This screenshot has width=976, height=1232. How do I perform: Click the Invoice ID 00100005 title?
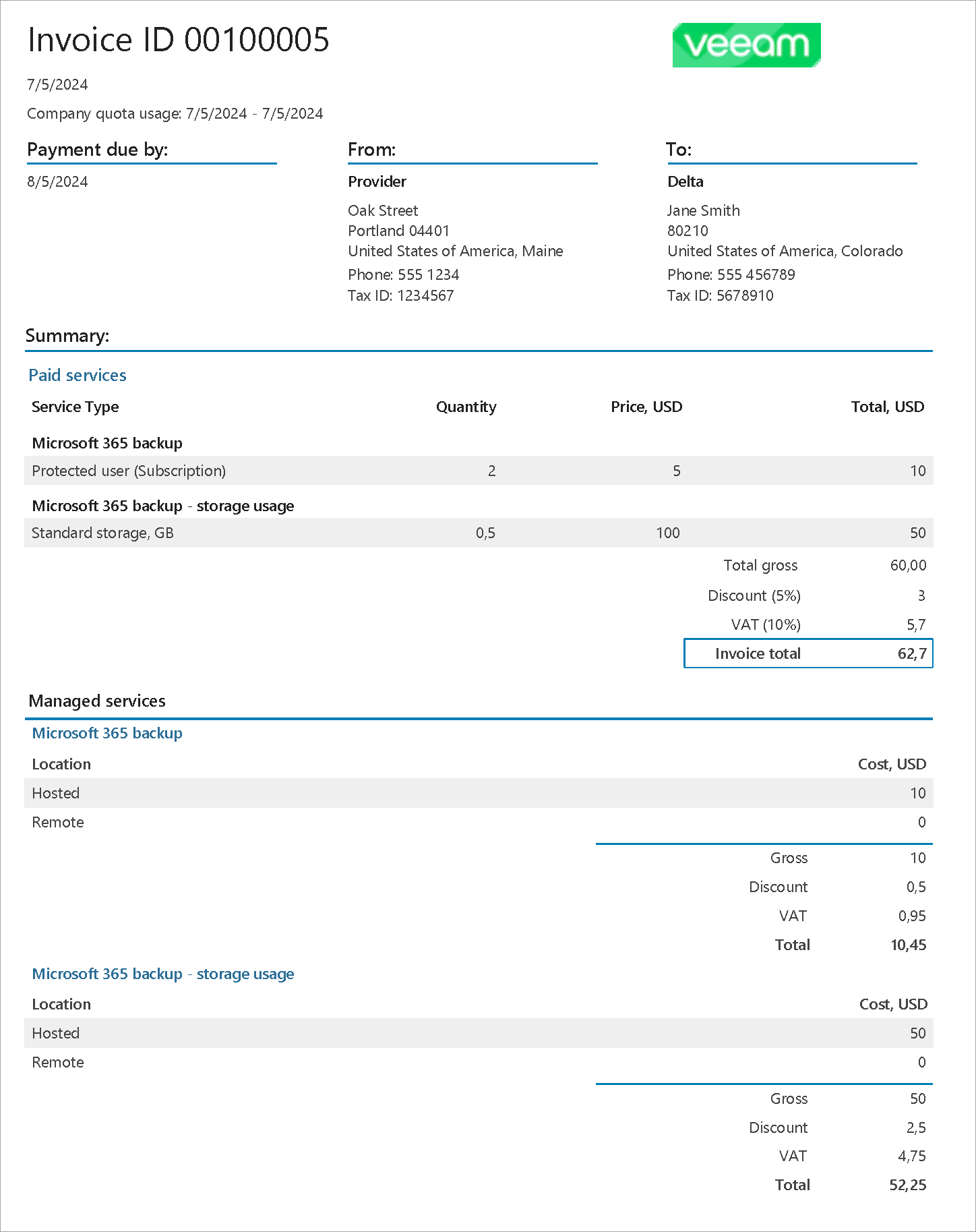click(179, 40)
